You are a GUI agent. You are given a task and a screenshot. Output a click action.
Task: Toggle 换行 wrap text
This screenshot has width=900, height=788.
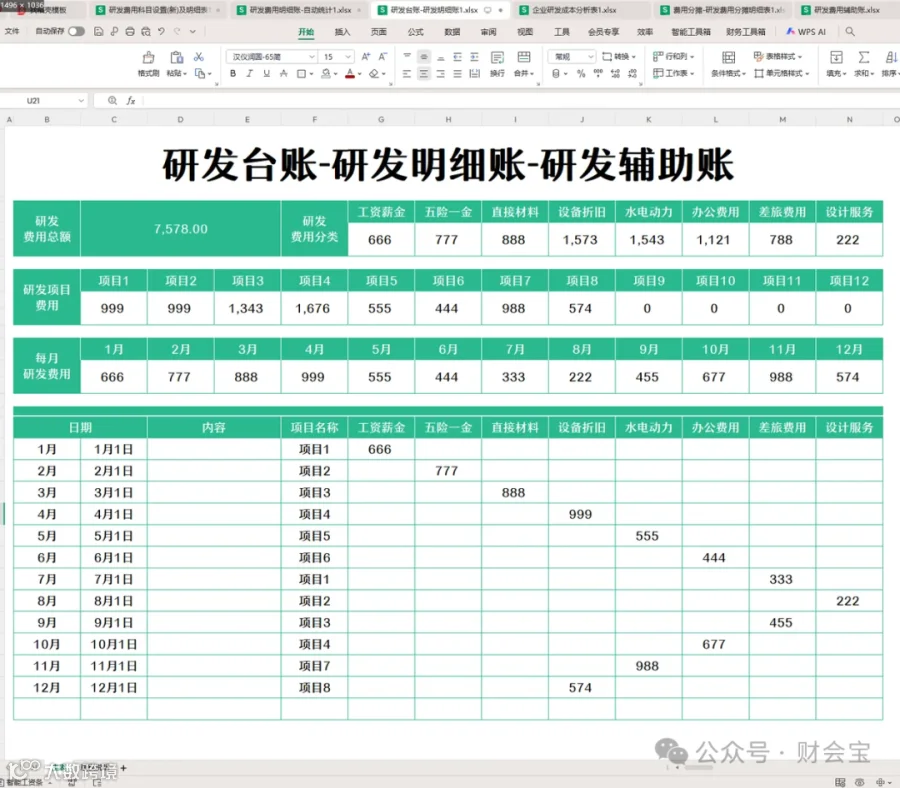(497, 64)
